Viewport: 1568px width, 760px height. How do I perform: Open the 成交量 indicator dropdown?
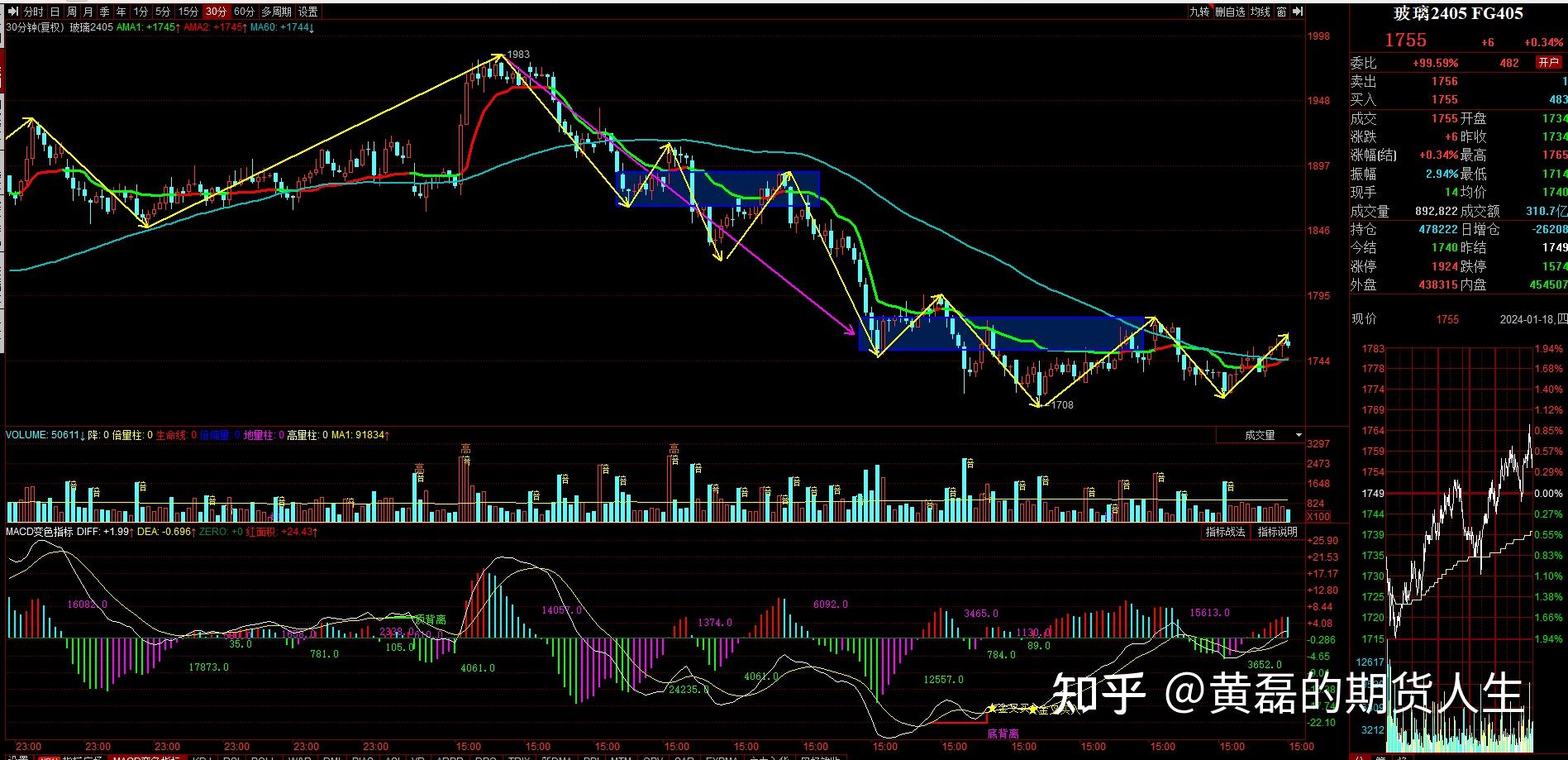click(1261, 435)
